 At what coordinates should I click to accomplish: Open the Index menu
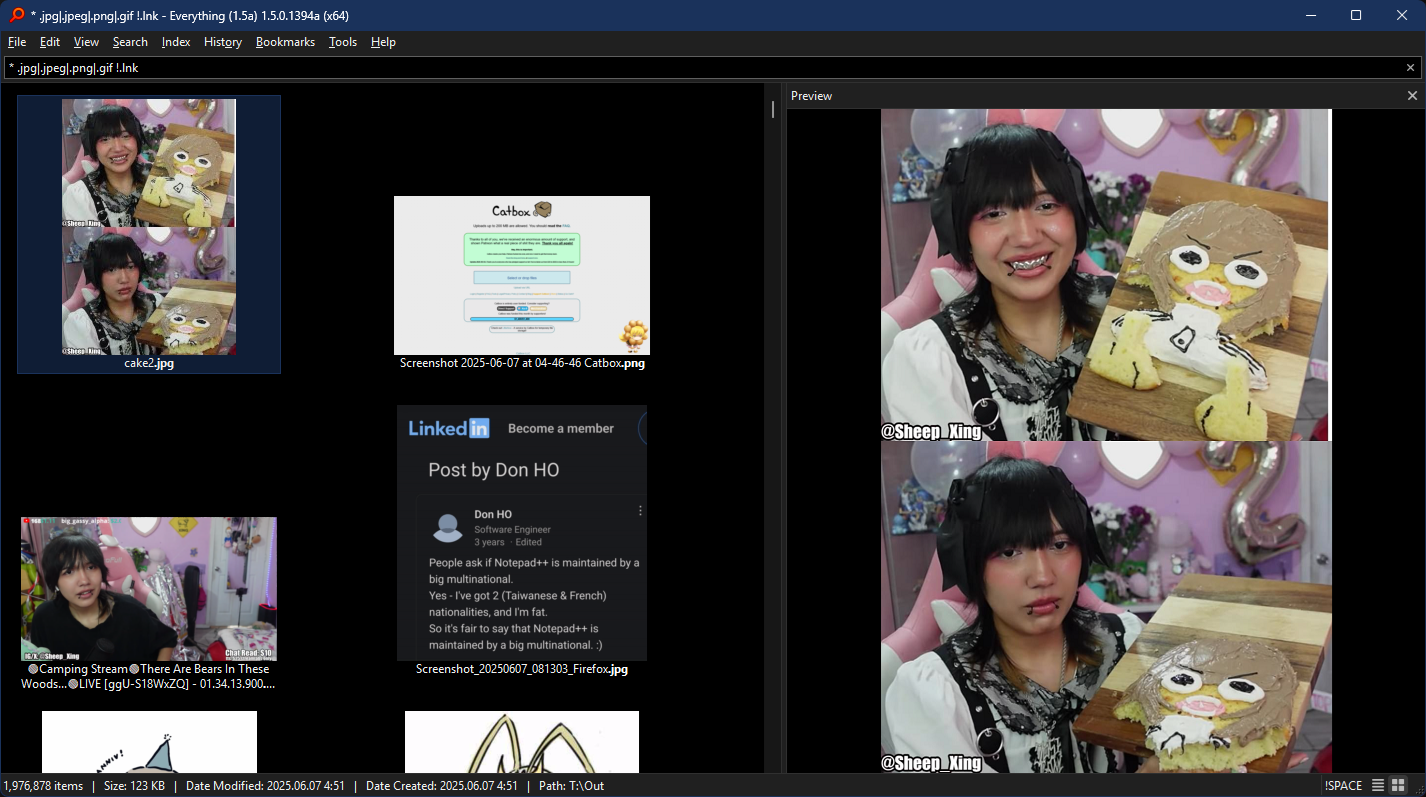tap(176, 42)
